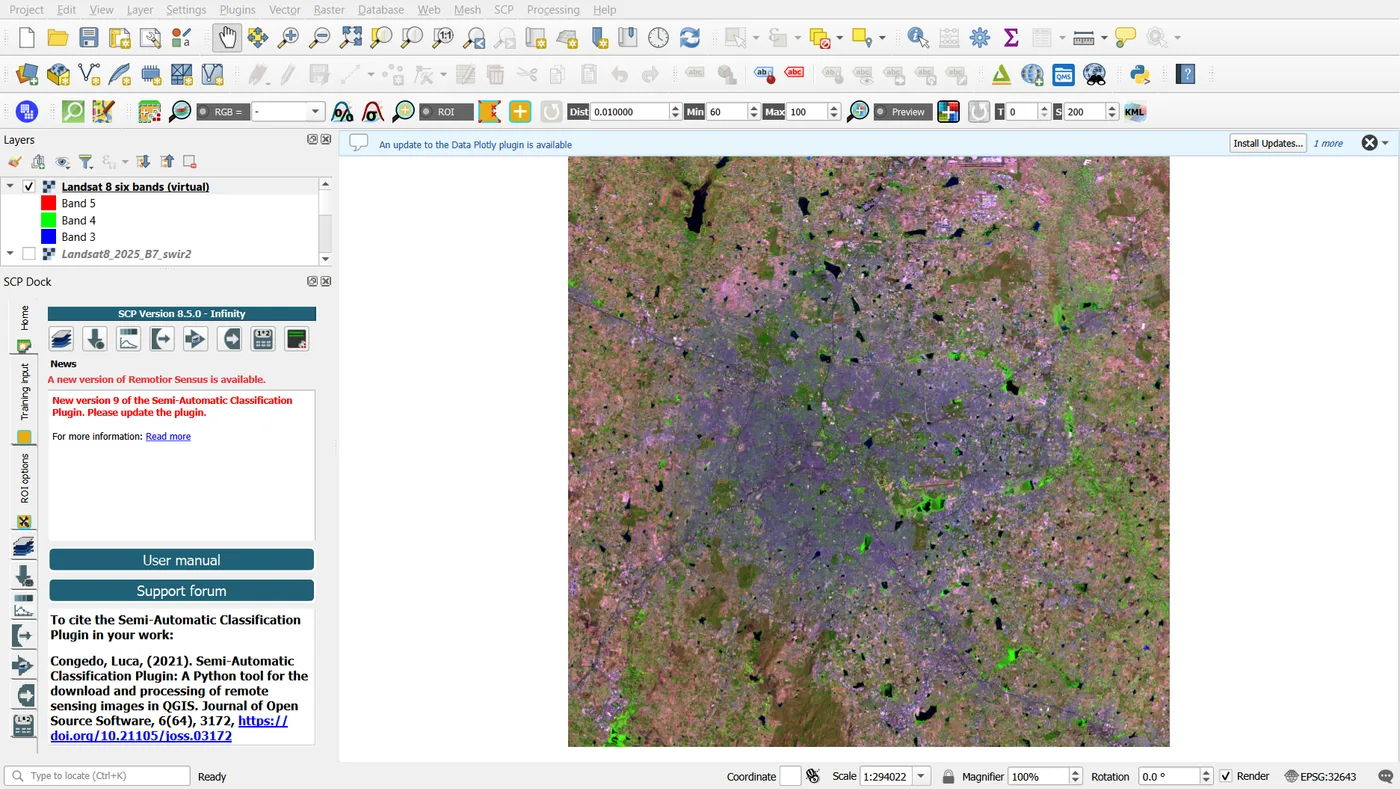Select the Pan Map hand tool
1400x789 pixels.
pos(227,38)
